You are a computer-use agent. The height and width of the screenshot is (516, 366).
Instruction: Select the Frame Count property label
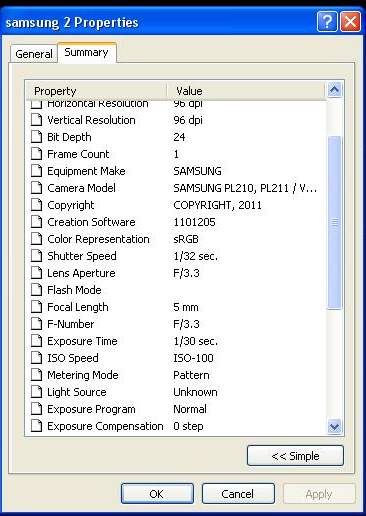(78, 154)
